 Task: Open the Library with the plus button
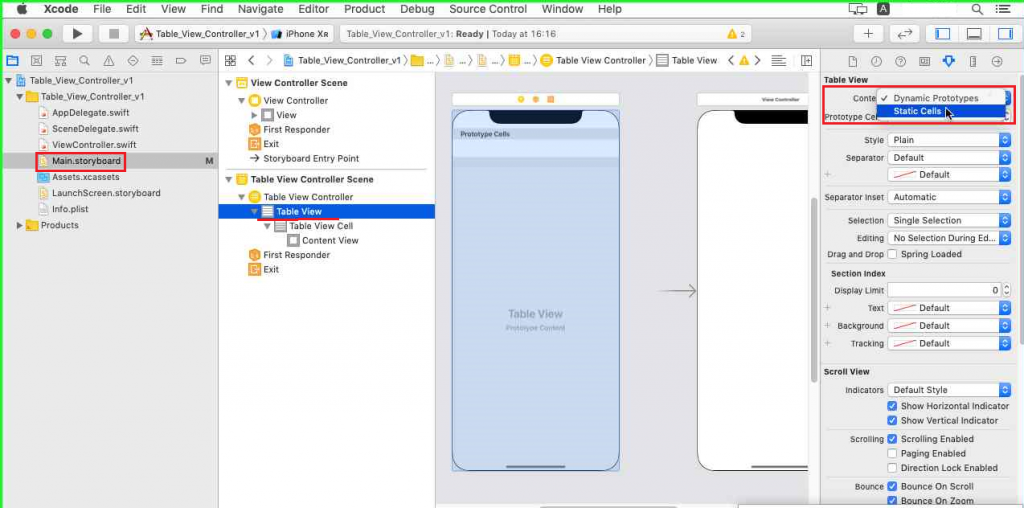tap(868, 34)
